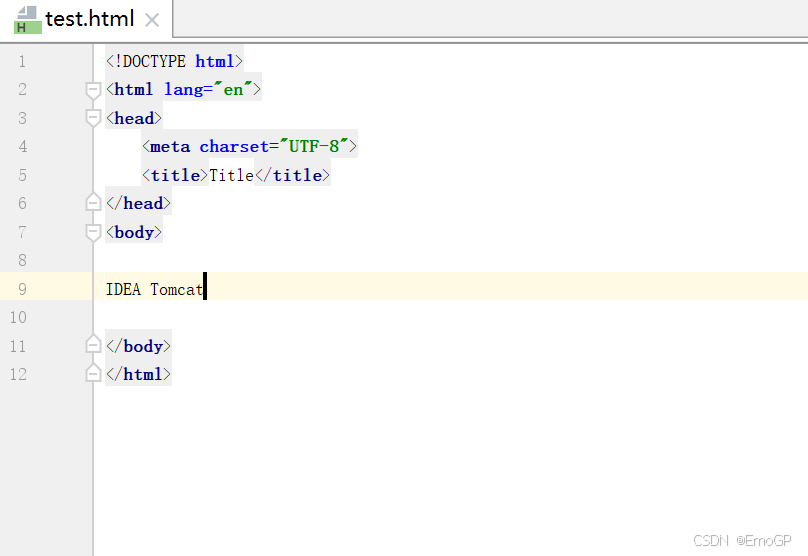Click line number 9 in gutter
The height and width of the screenshot is (556, 808).
[x=23, y=289]
